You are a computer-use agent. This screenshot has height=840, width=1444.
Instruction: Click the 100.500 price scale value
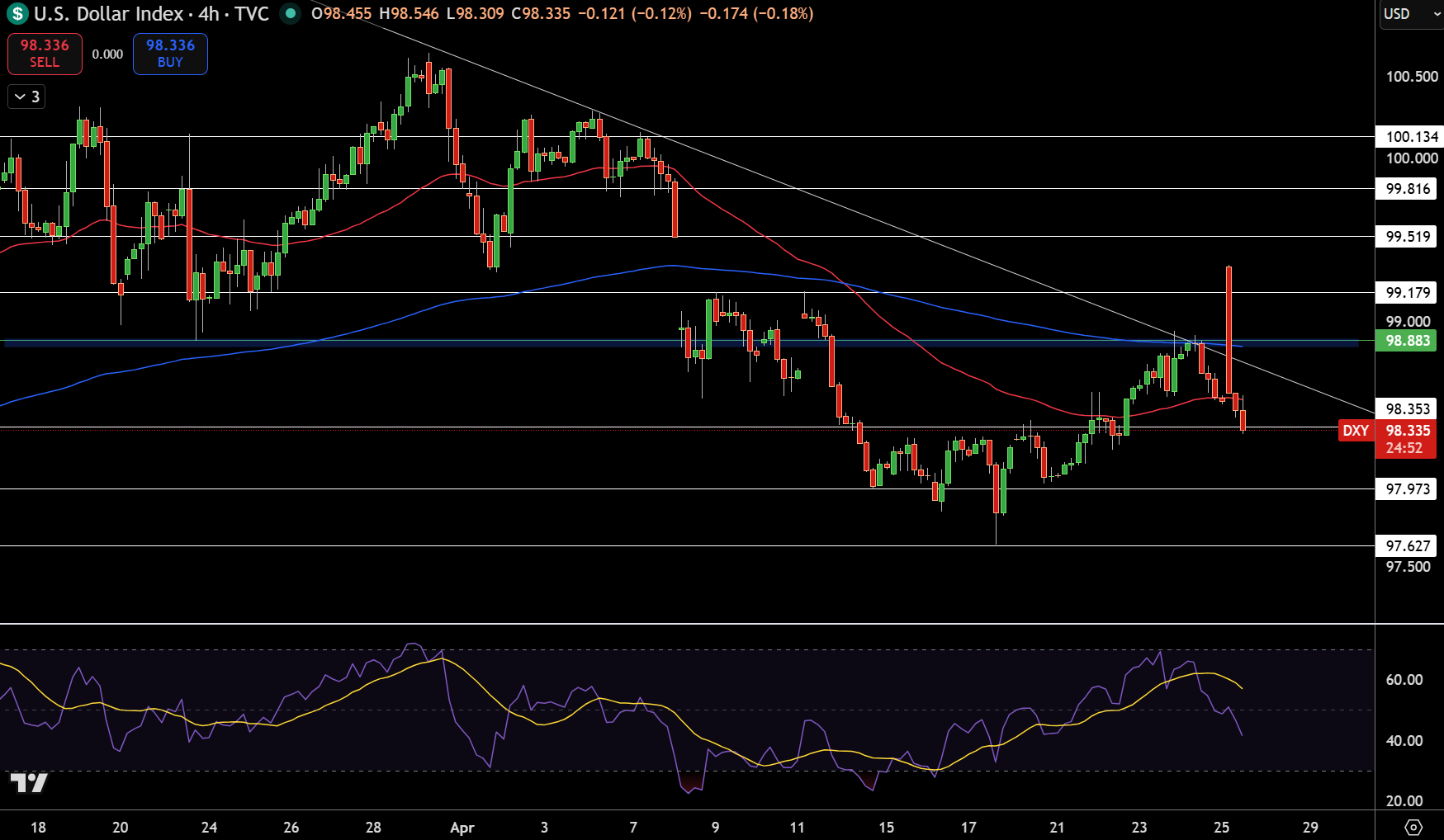(x=1412, y=77)
